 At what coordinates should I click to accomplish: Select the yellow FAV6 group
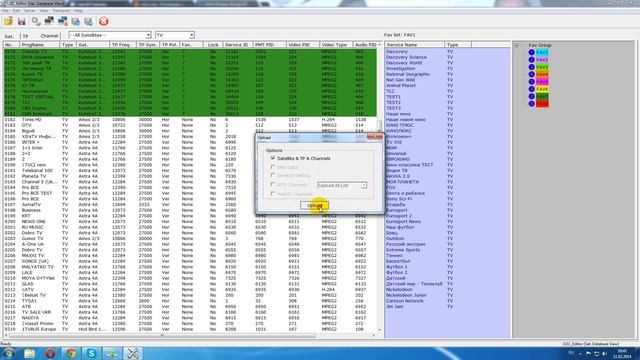click(542, 89)
